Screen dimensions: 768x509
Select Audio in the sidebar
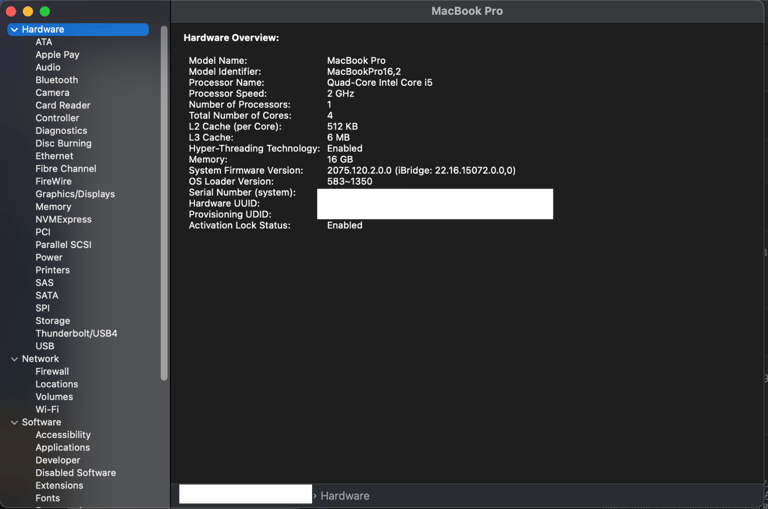point(48,68)
